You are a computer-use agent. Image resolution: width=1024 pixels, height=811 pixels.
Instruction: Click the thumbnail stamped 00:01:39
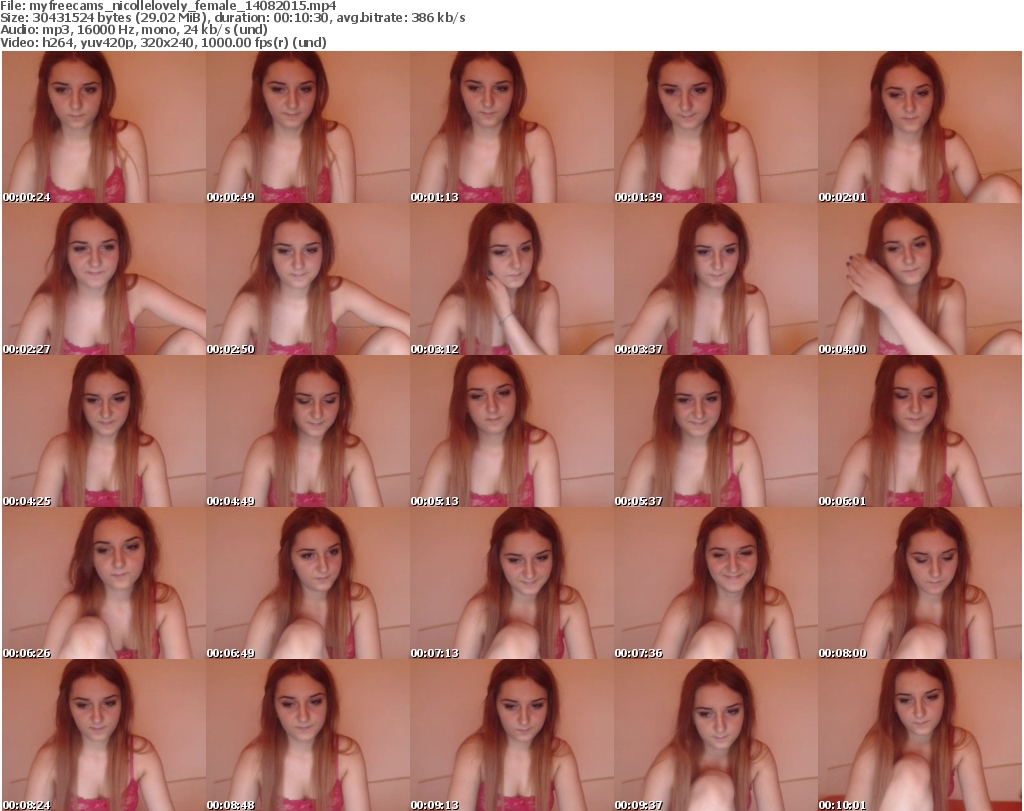pos(715,127)
